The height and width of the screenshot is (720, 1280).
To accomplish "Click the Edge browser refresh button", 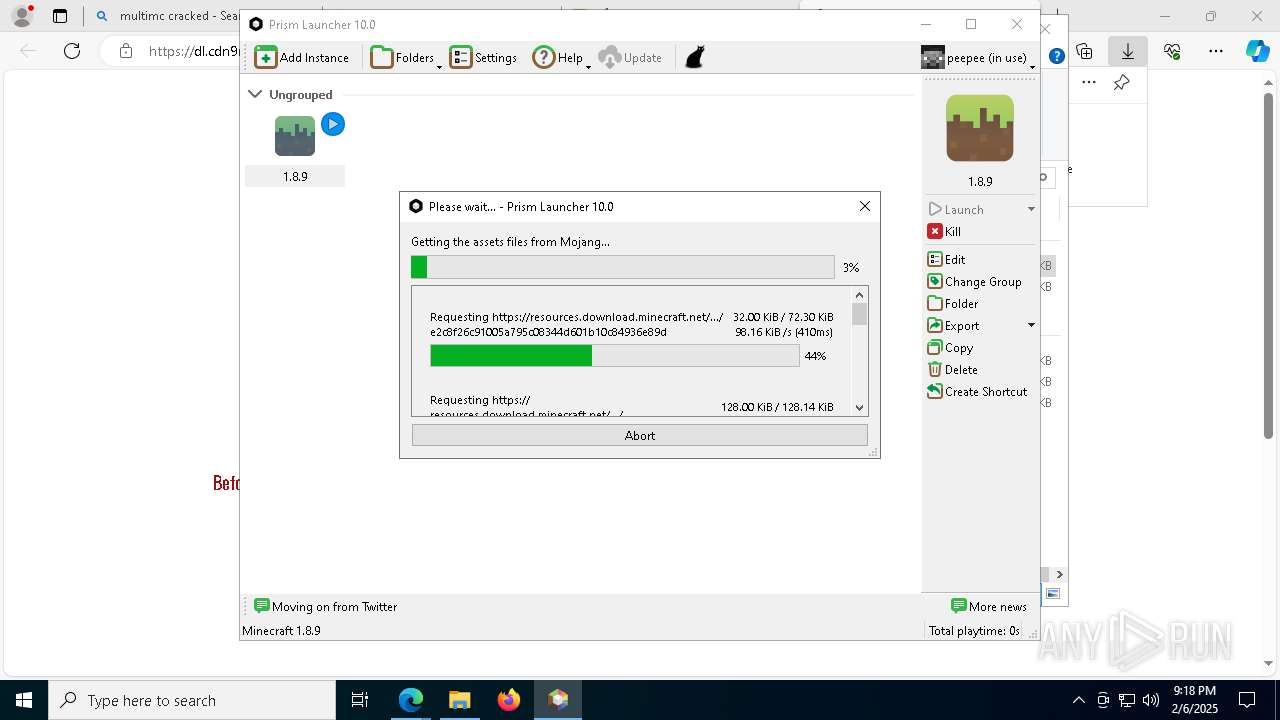I will pyautogui.click(x=72, y=51).
